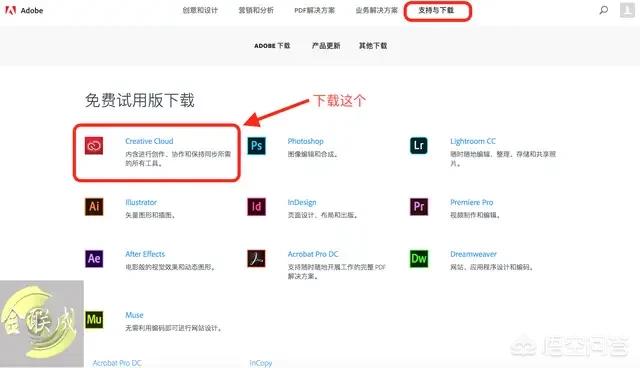Click the Lightroom Lr icon
This screenshot has height=368, width=640.
coord(419,146)
